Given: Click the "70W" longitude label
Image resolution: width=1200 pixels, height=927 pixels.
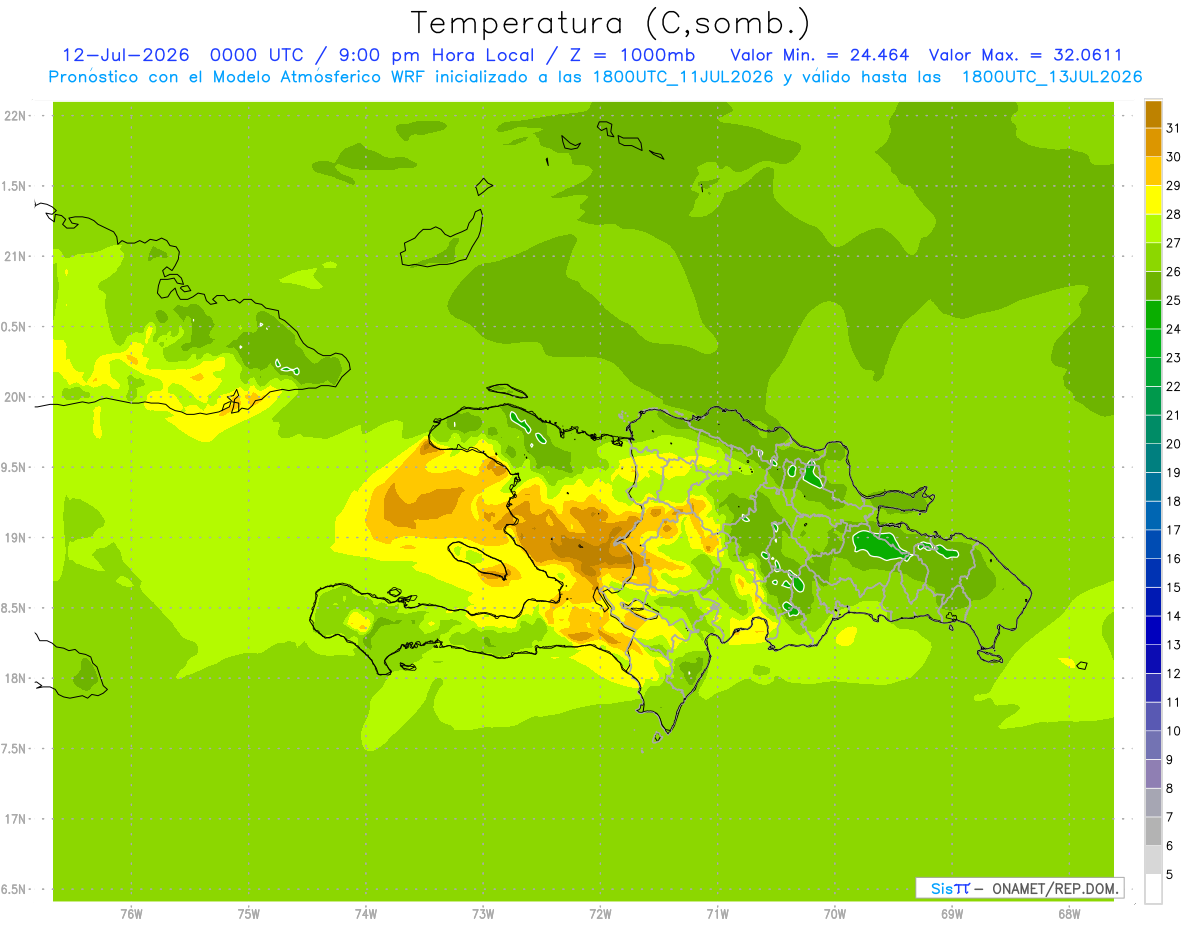Looking at the screenshot, I should [835, 914].
